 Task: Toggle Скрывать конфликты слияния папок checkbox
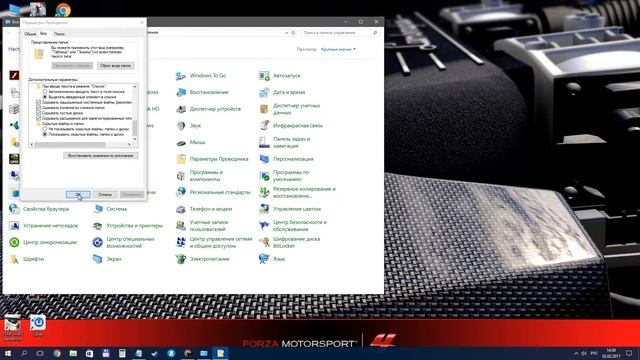(x=39, y=108)
